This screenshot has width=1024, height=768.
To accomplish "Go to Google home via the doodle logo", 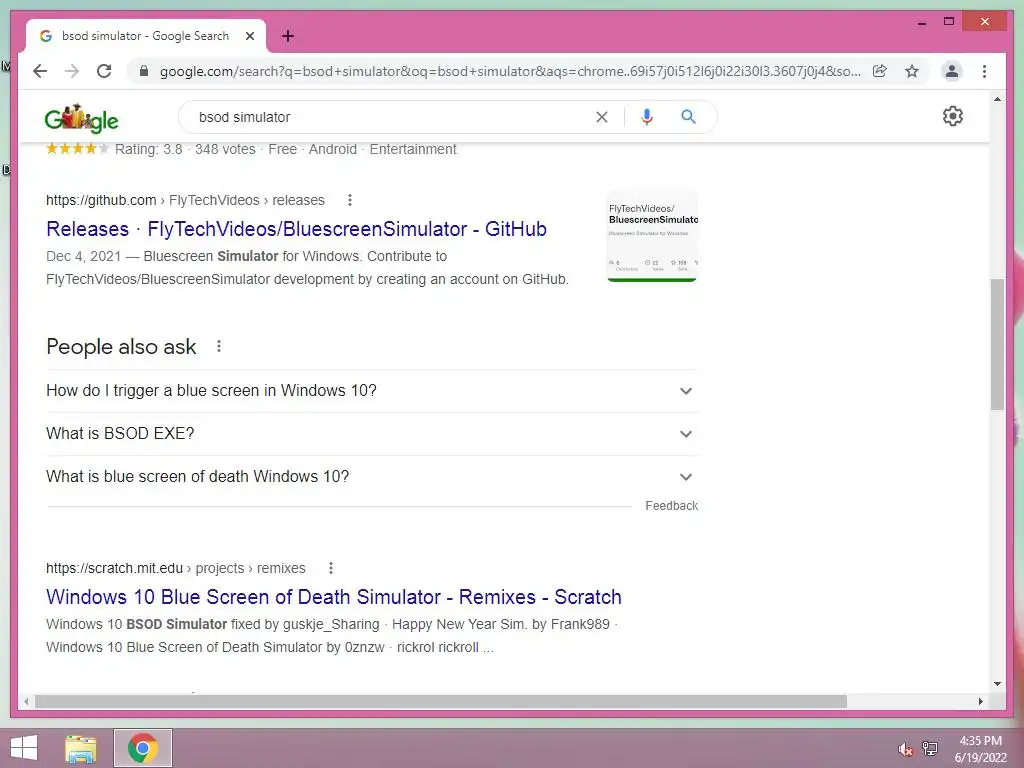I will point(82,118).
